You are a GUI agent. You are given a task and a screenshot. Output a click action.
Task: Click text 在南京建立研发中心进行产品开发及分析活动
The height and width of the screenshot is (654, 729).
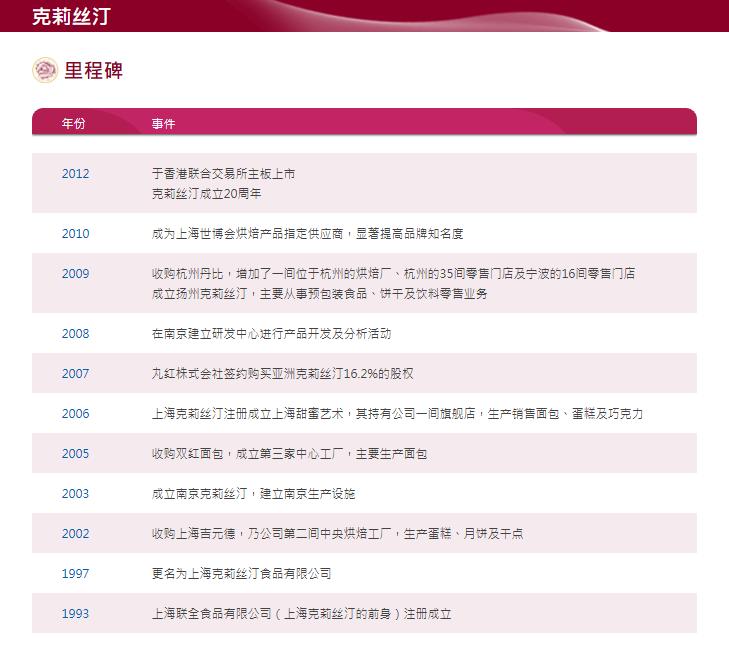pyautogui.click(x=271, y=333)
